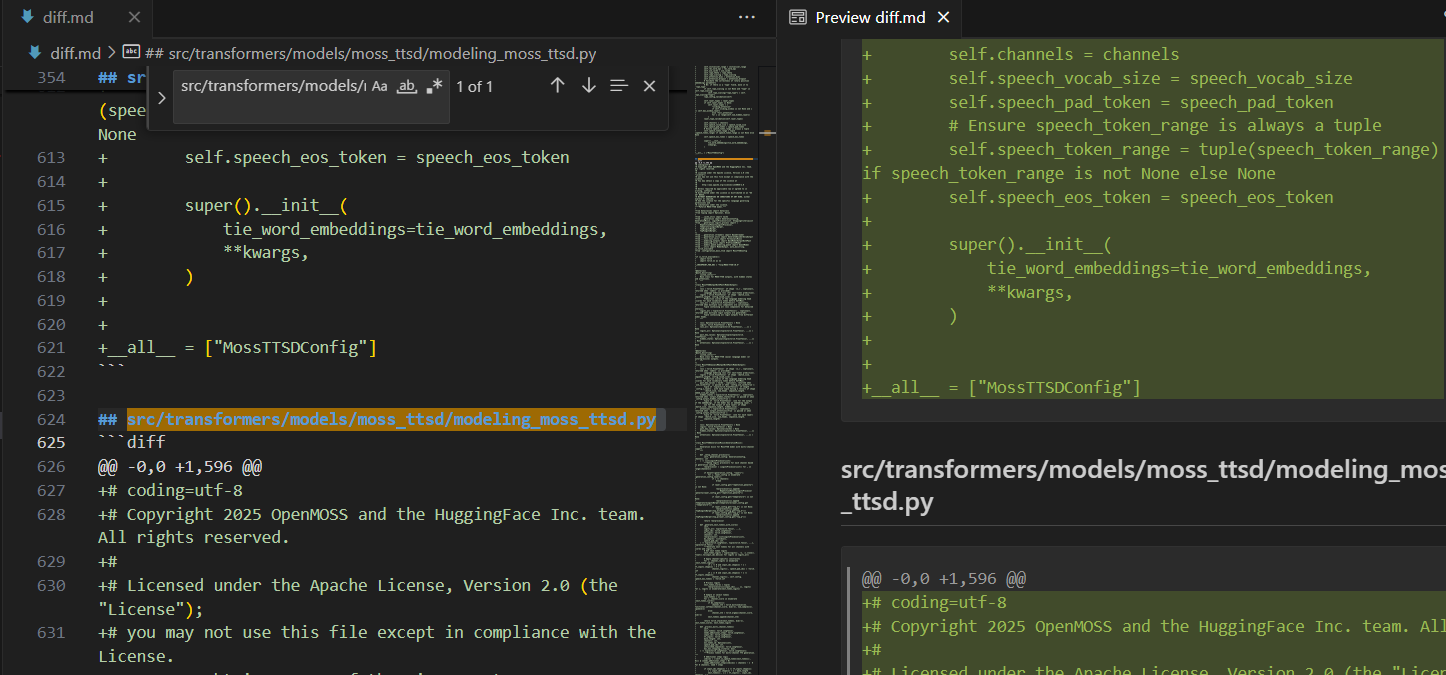Toggle Find in Selection icon

619,86
